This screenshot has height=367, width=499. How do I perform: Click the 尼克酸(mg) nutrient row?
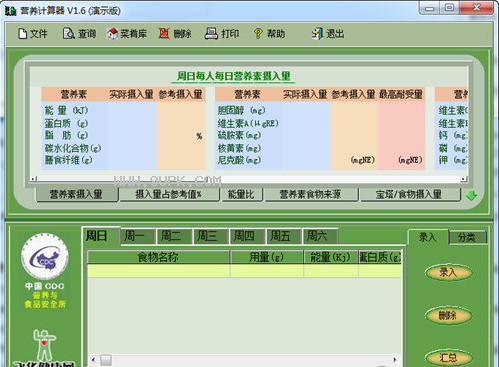239,160
